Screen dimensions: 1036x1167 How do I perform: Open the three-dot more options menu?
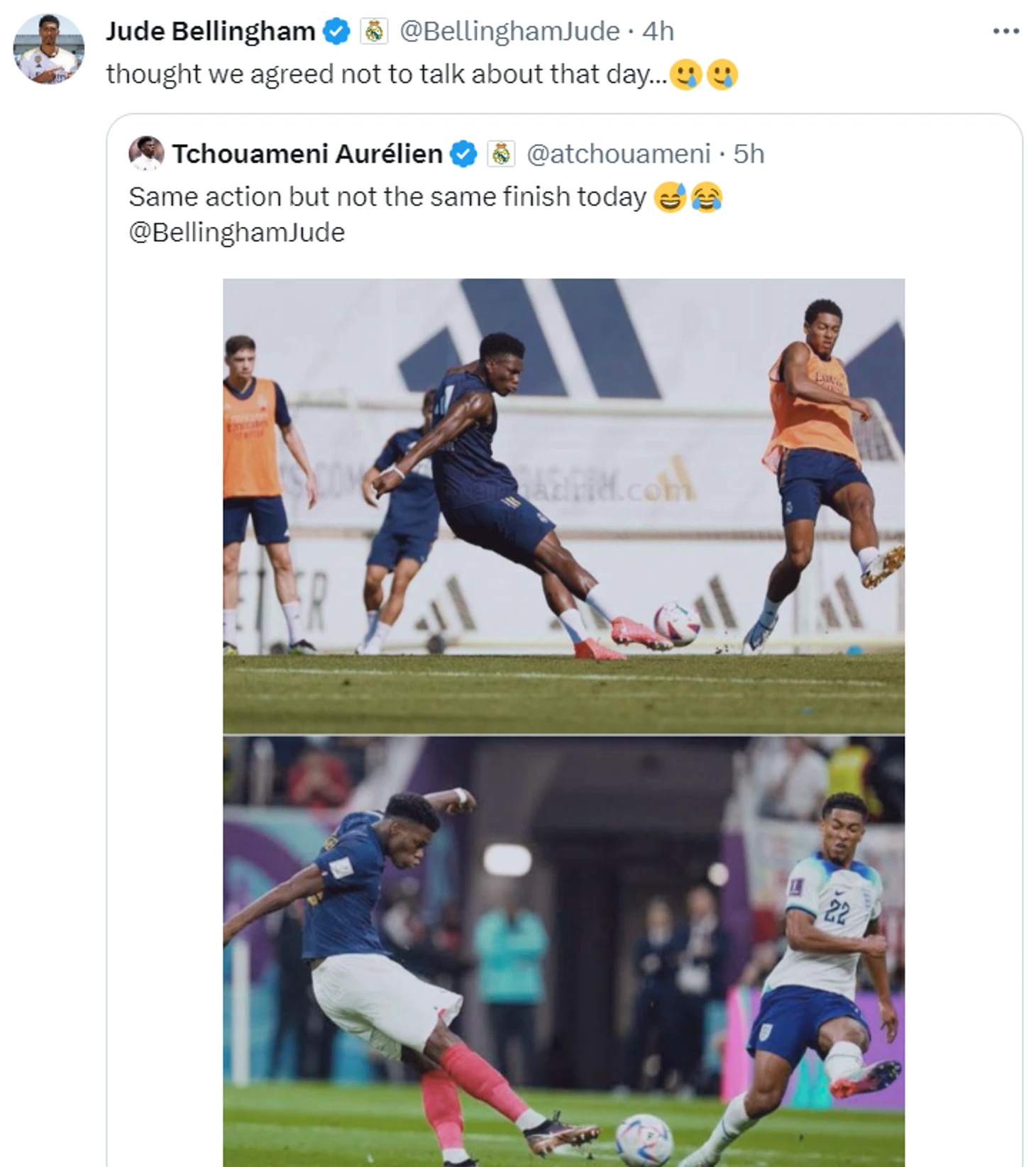pyautogui.click(x=1005, y=31)
